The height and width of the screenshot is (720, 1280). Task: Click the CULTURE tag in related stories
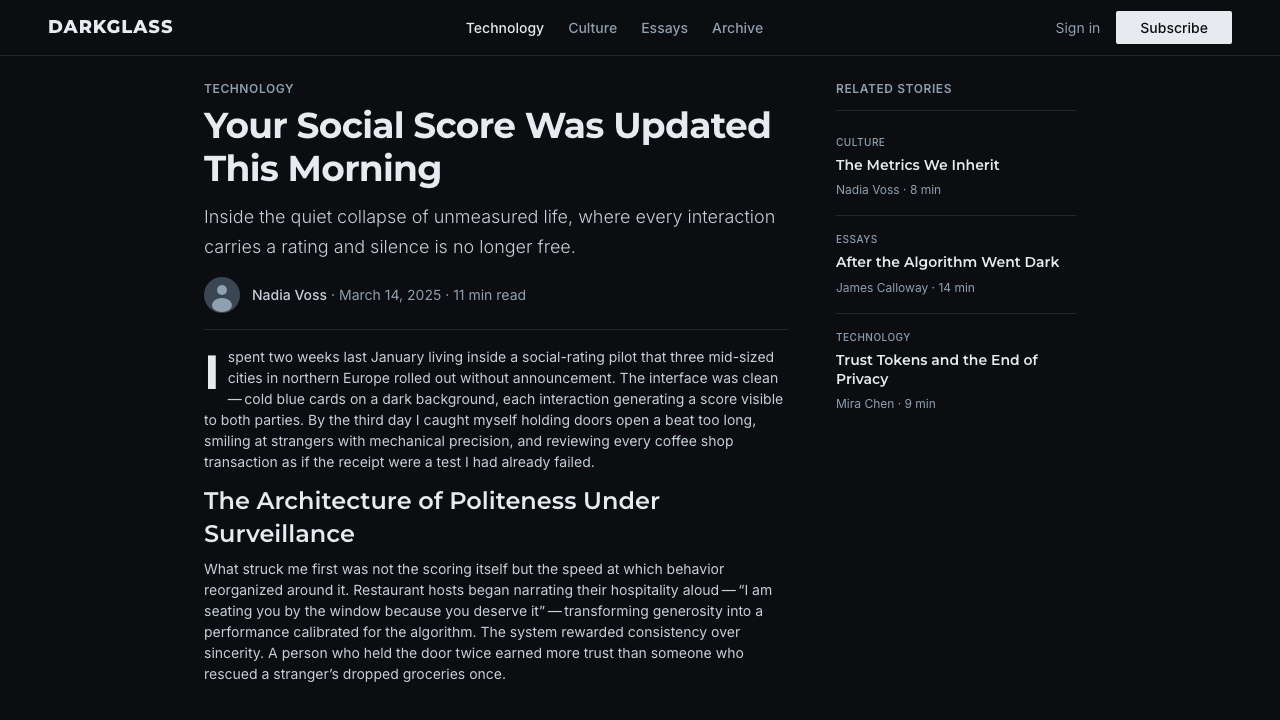click(860, 142)
